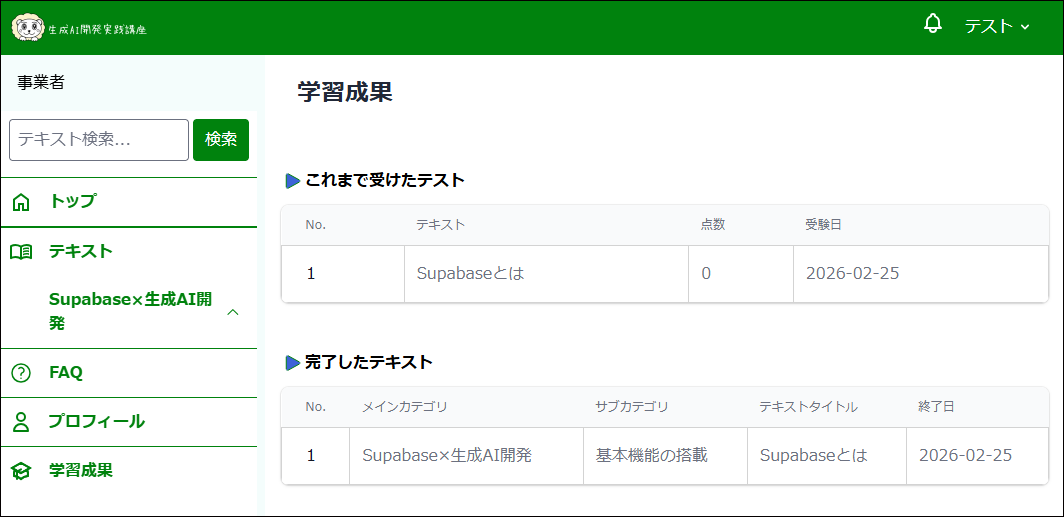This screenshot has width=1064, height=517.
Task: Open the テスト user dropdown menu
Action: point(996,27)
